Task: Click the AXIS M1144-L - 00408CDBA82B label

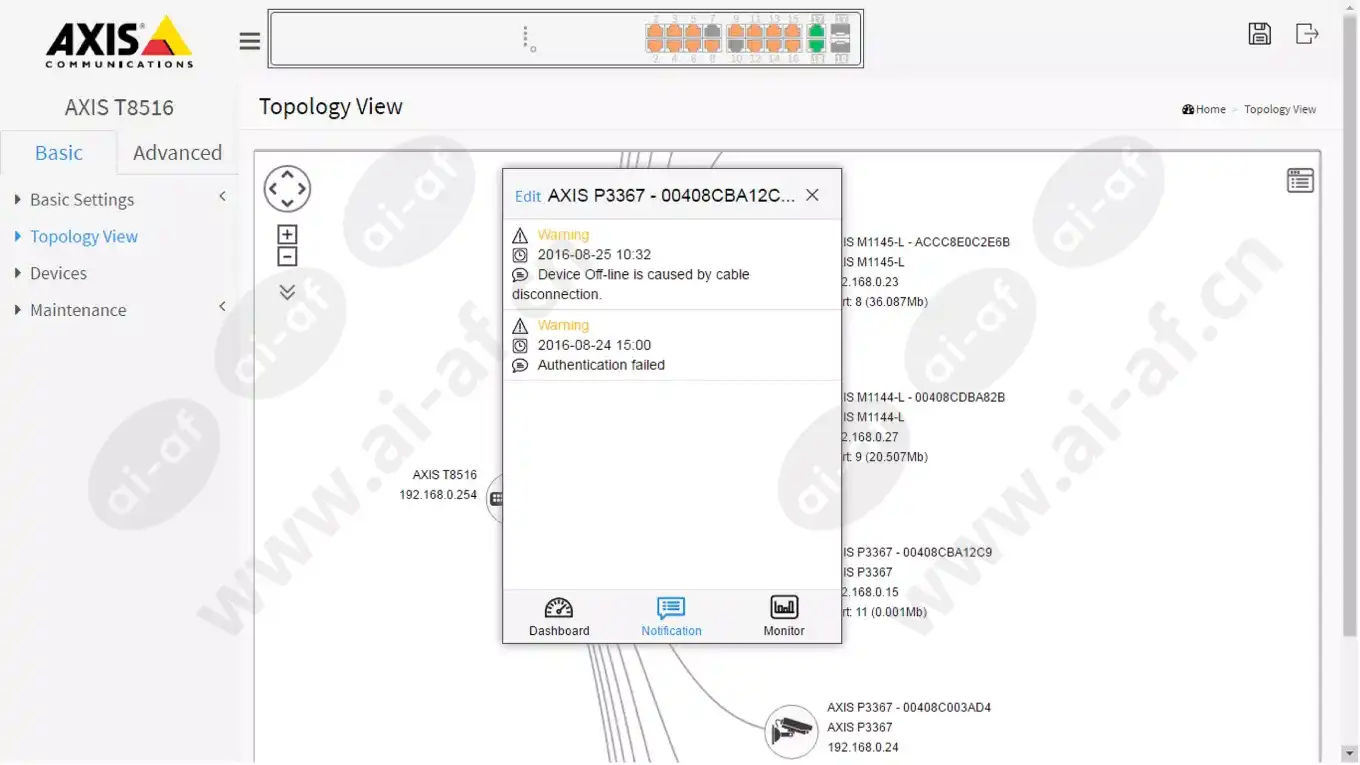Action: tap(923, 397)
